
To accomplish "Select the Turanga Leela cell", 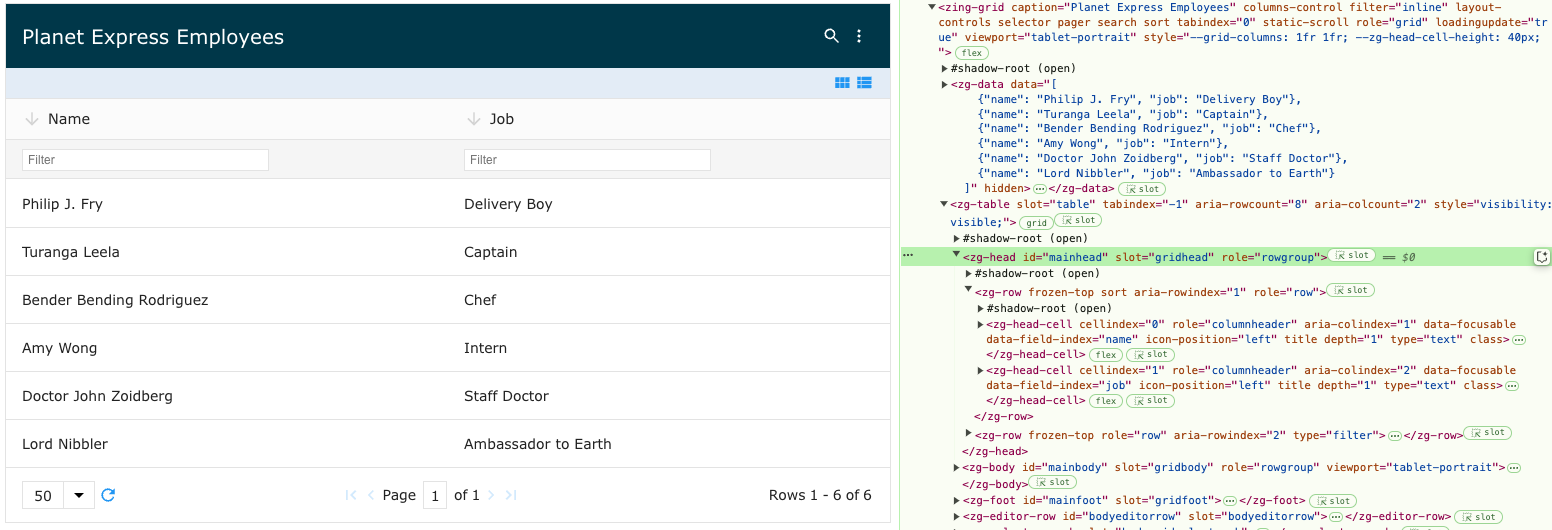I will click(227, 252).
